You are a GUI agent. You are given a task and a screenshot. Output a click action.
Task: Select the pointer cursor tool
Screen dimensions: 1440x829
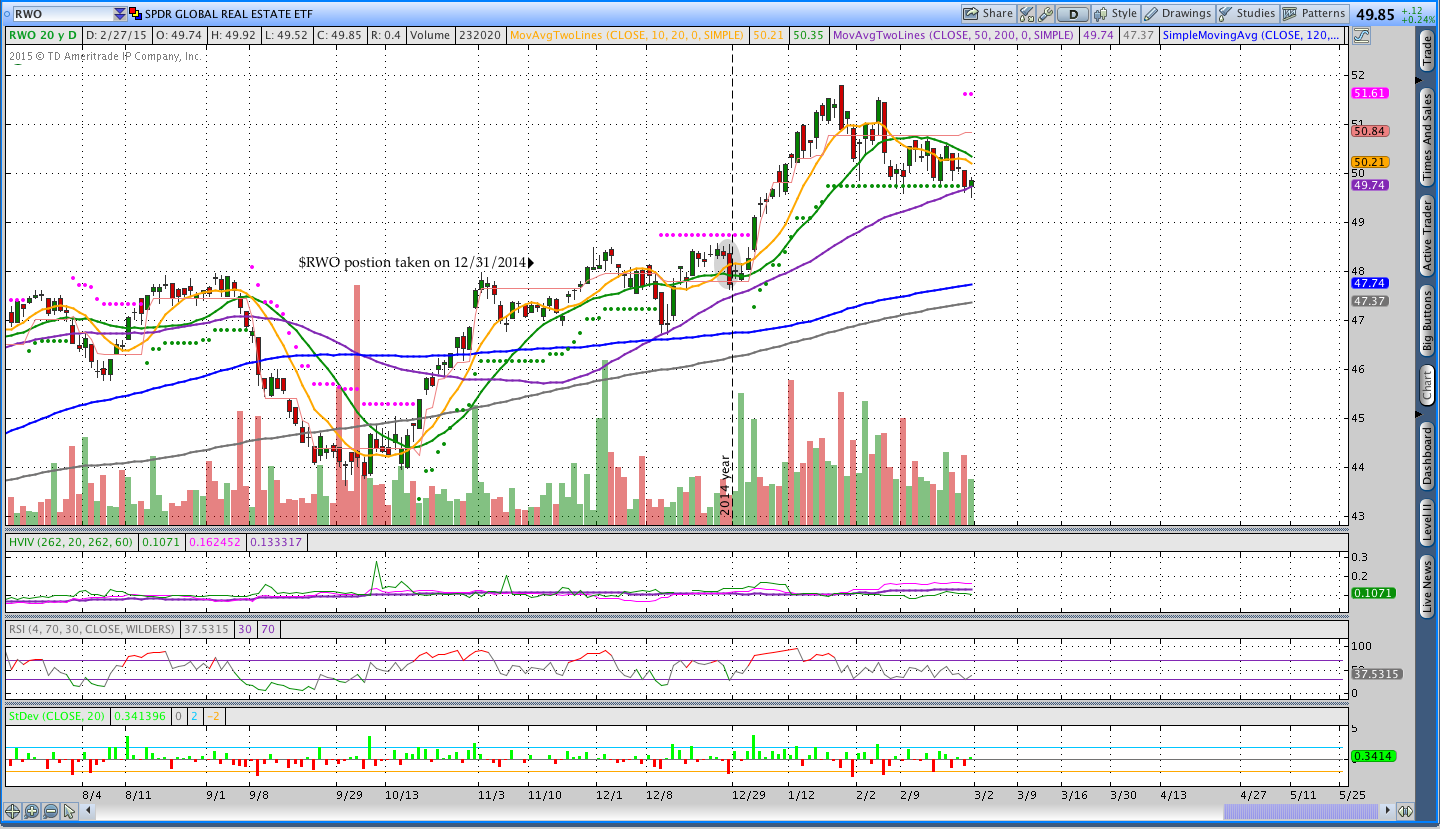69,811
